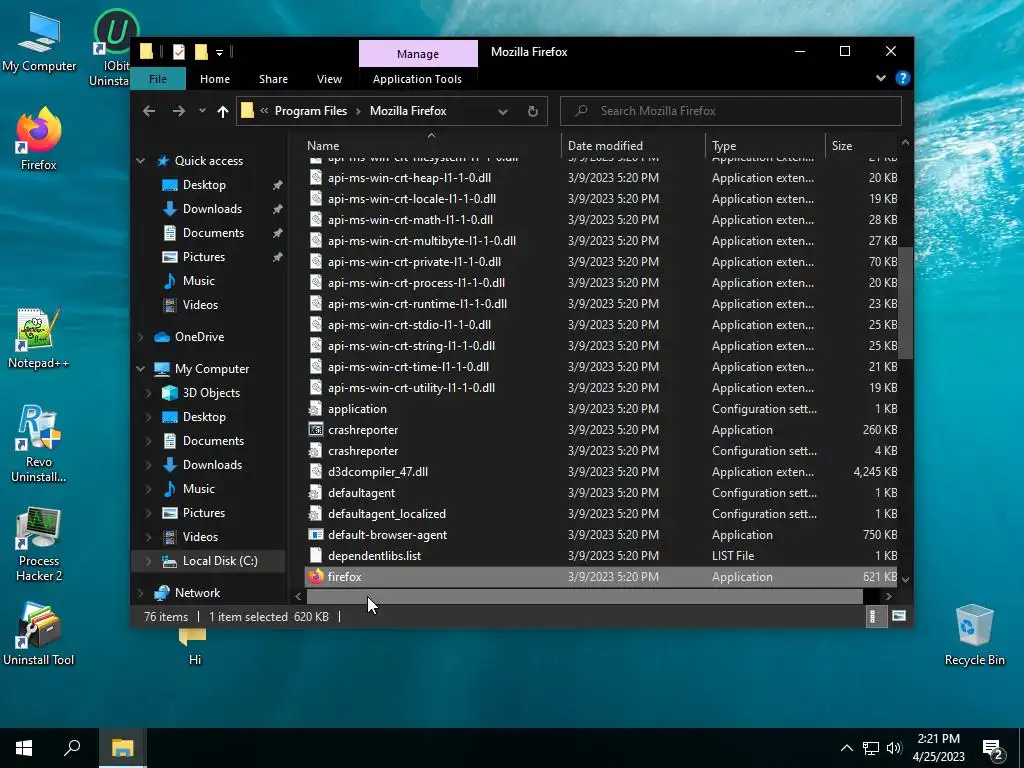The height and width of the screenshot is (768, 1024).
Task: Expand the ribbon chevron
Action: point(881,78)
